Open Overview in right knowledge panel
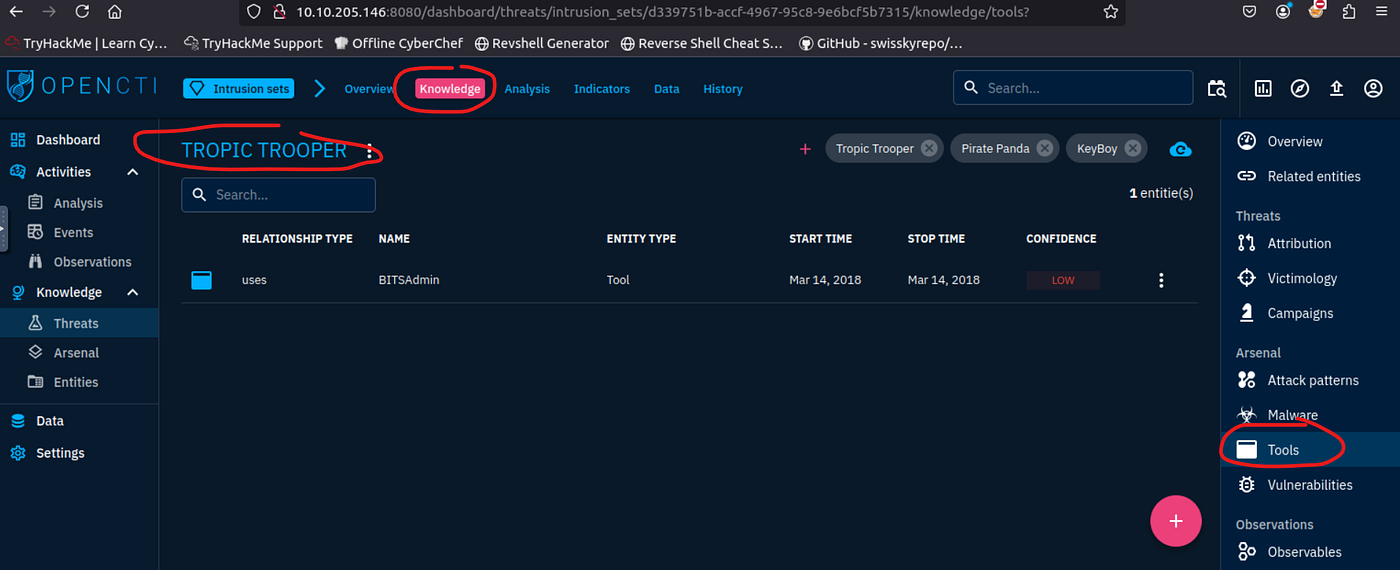 tap(1310, 141)
